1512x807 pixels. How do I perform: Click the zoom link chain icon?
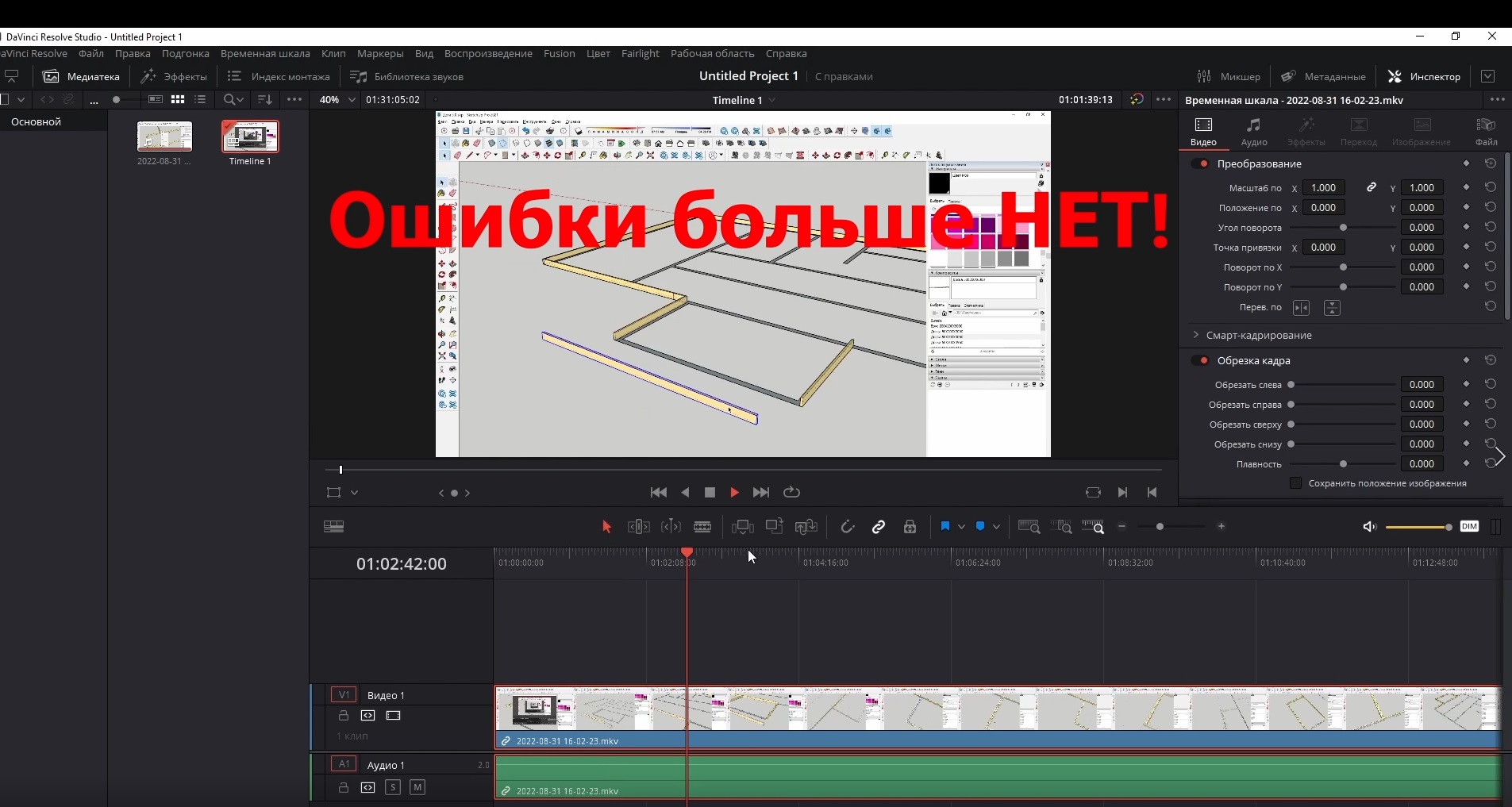(x=1372, y=187)
